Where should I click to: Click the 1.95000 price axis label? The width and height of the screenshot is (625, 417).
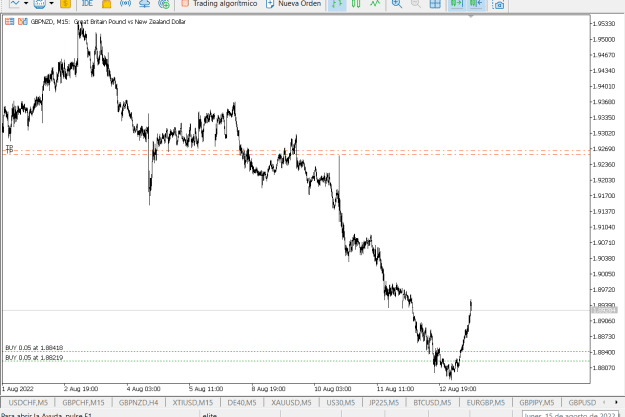pyautogui.click(x=605, y=39)
